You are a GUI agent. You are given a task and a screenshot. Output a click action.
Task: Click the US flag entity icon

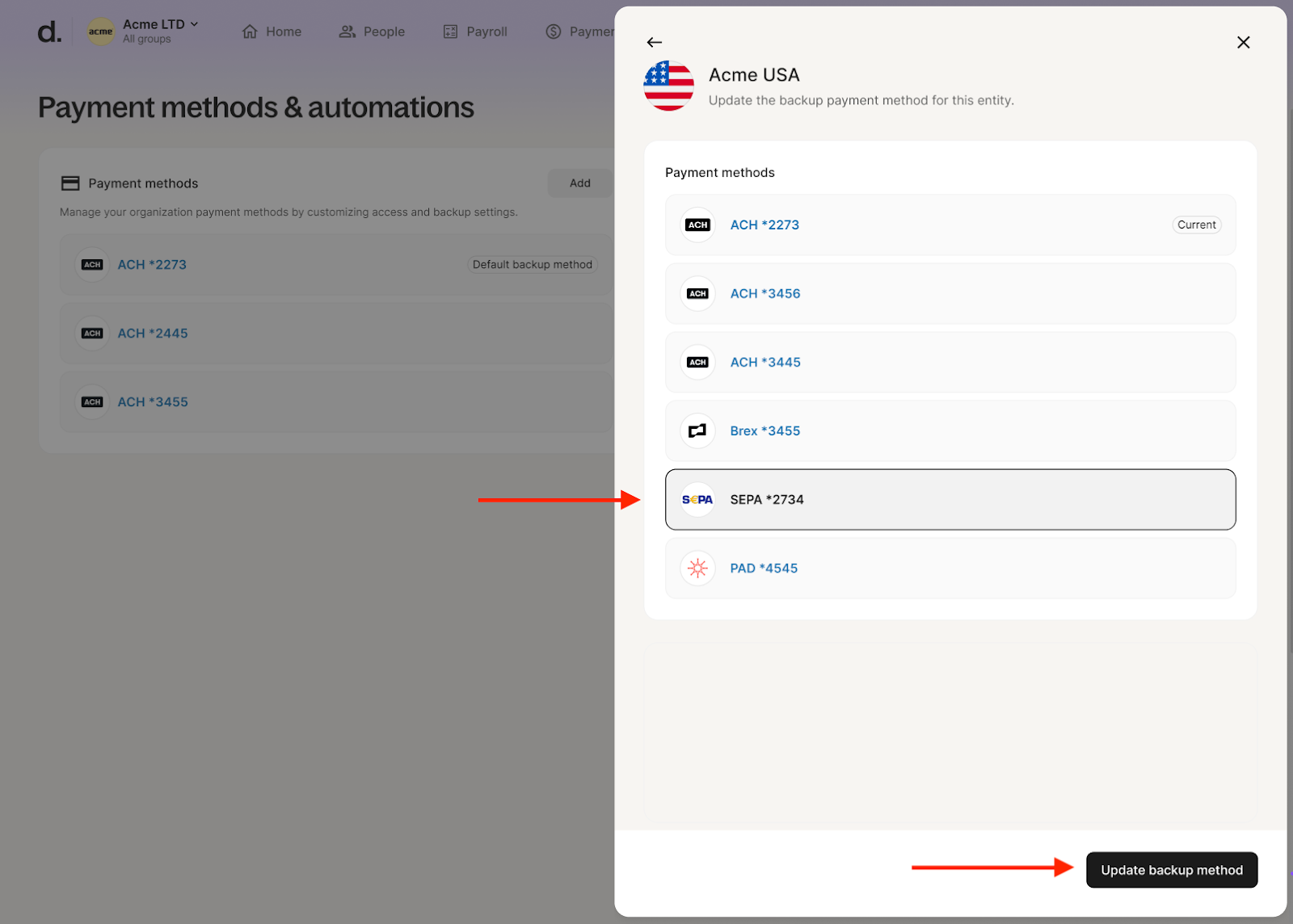click(x=668, y=86)
